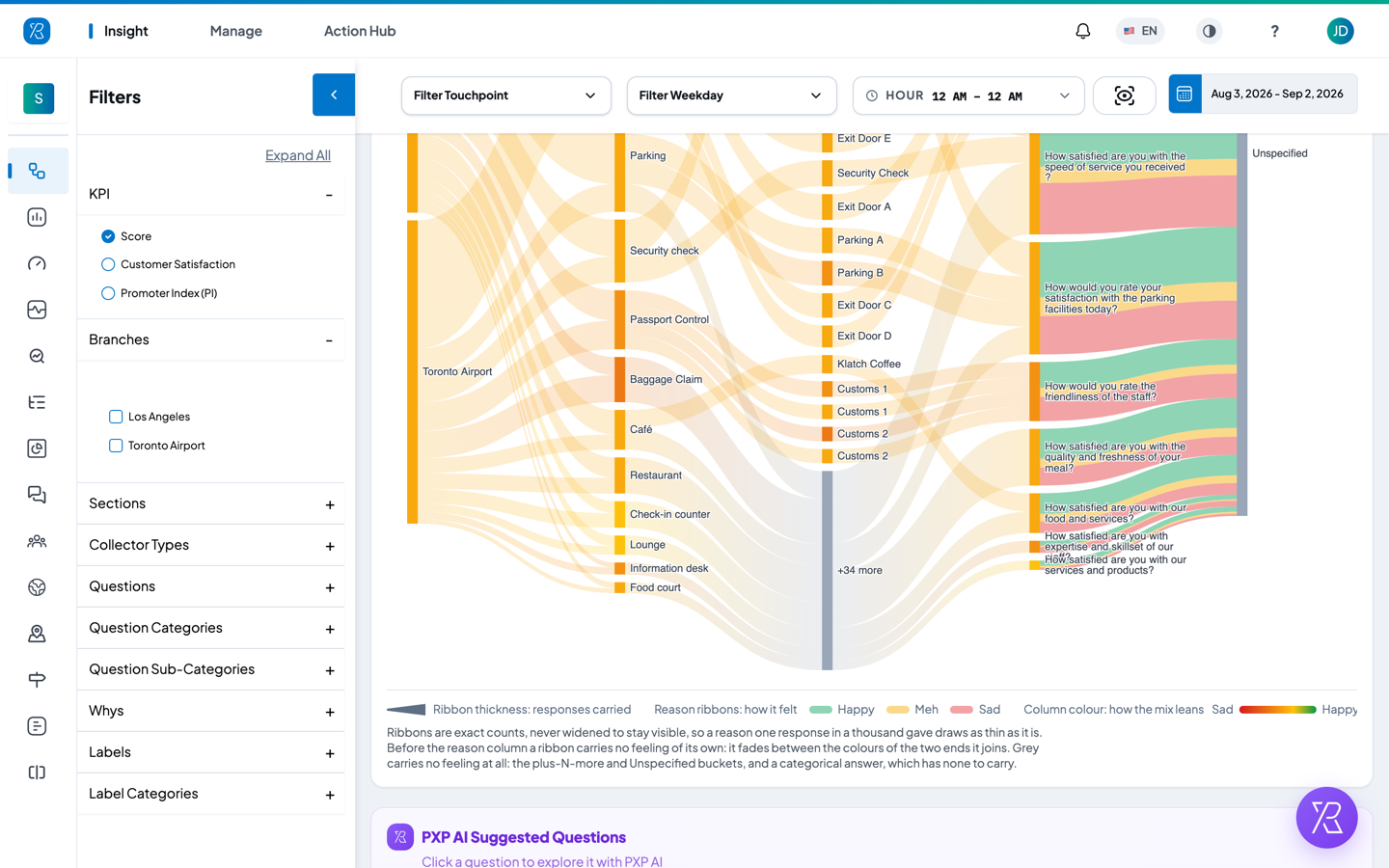Open the chat comments sidebar icon
1389x868 pixels.
coord(38,495)
